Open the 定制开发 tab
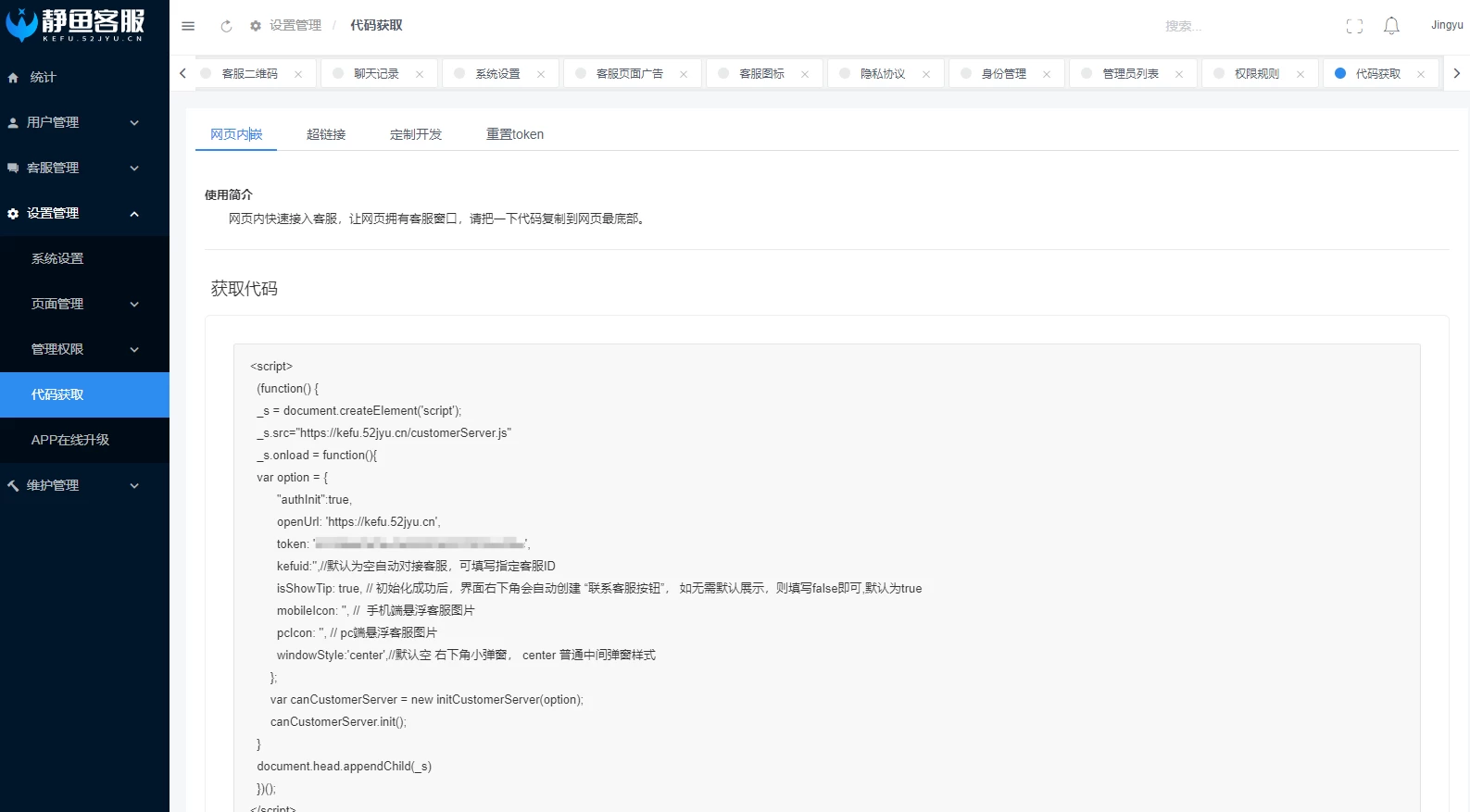The height and width of the screenshot is (812, 1470). pos(416,134)
